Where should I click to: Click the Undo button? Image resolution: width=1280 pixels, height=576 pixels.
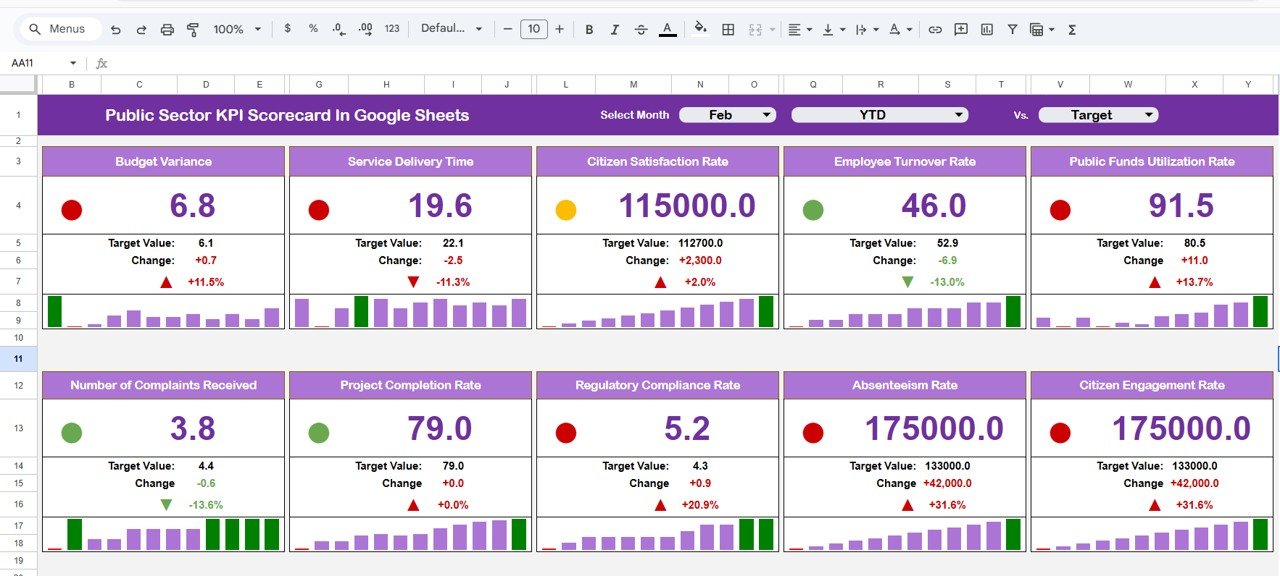coord(117,29)
